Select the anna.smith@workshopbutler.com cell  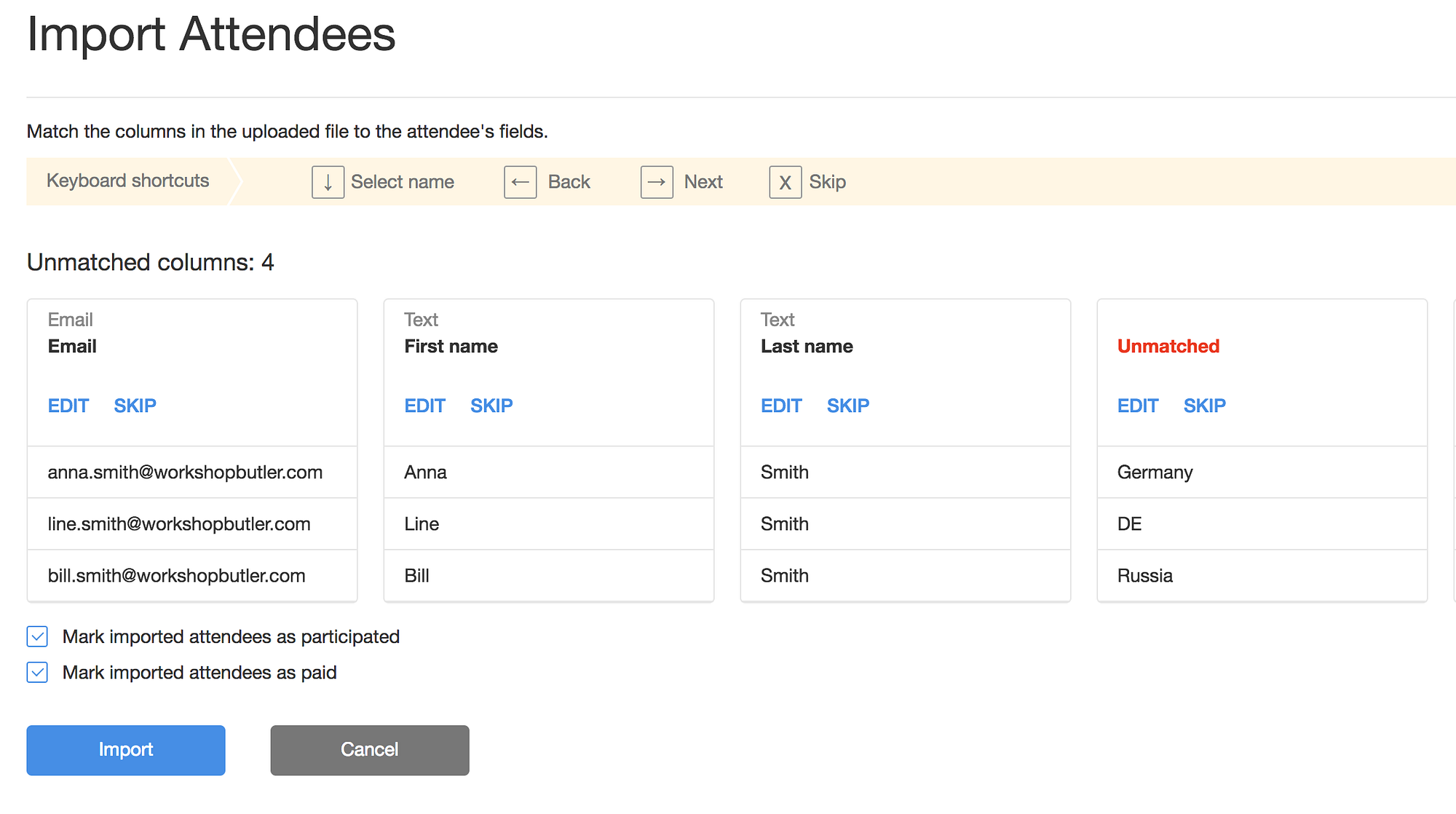click(185, 473)
